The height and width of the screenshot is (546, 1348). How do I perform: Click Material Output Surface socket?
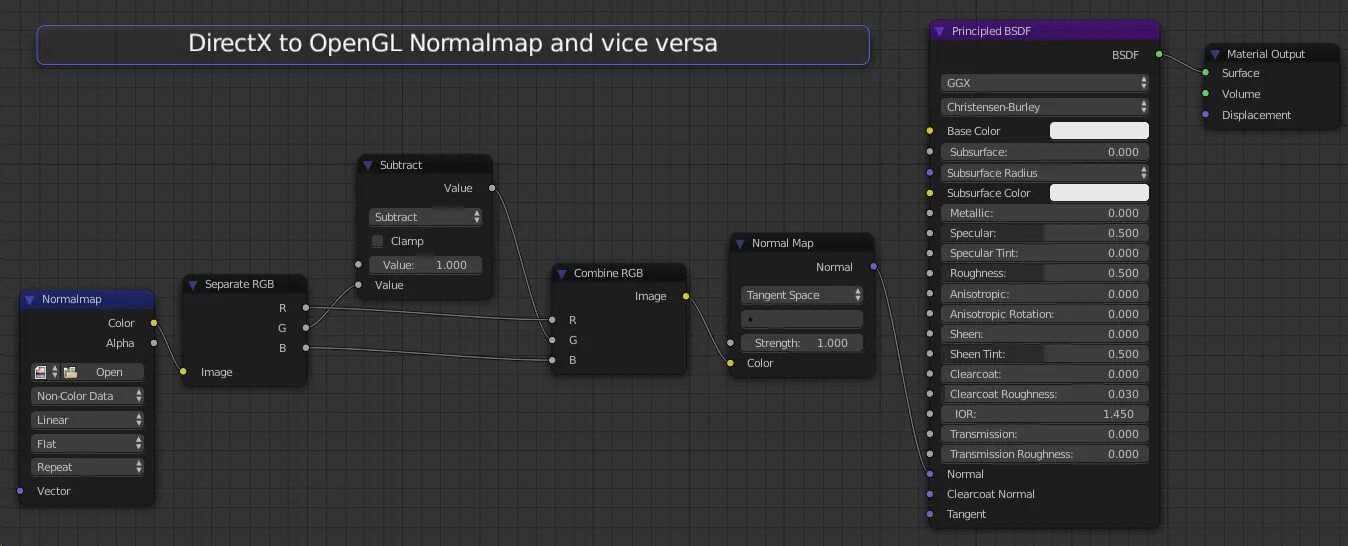coord(1205,73)
